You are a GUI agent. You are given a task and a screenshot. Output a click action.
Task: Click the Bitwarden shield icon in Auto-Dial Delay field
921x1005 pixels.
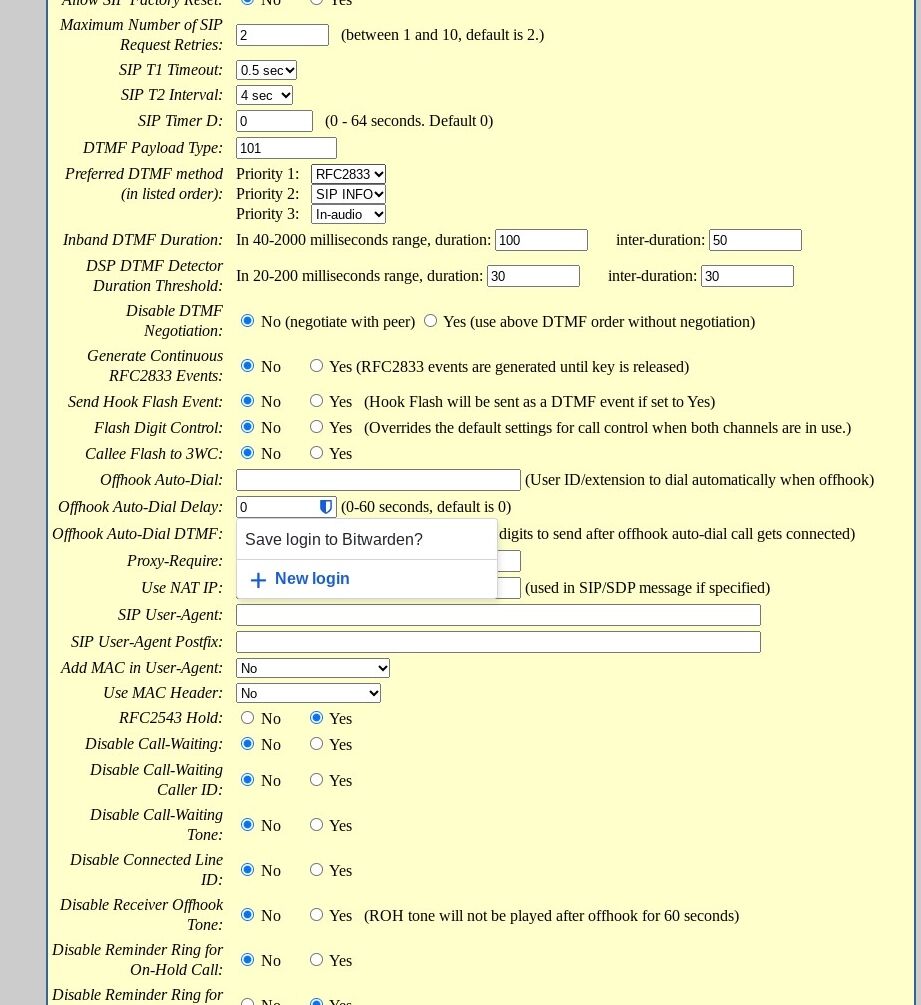(326, 507)
